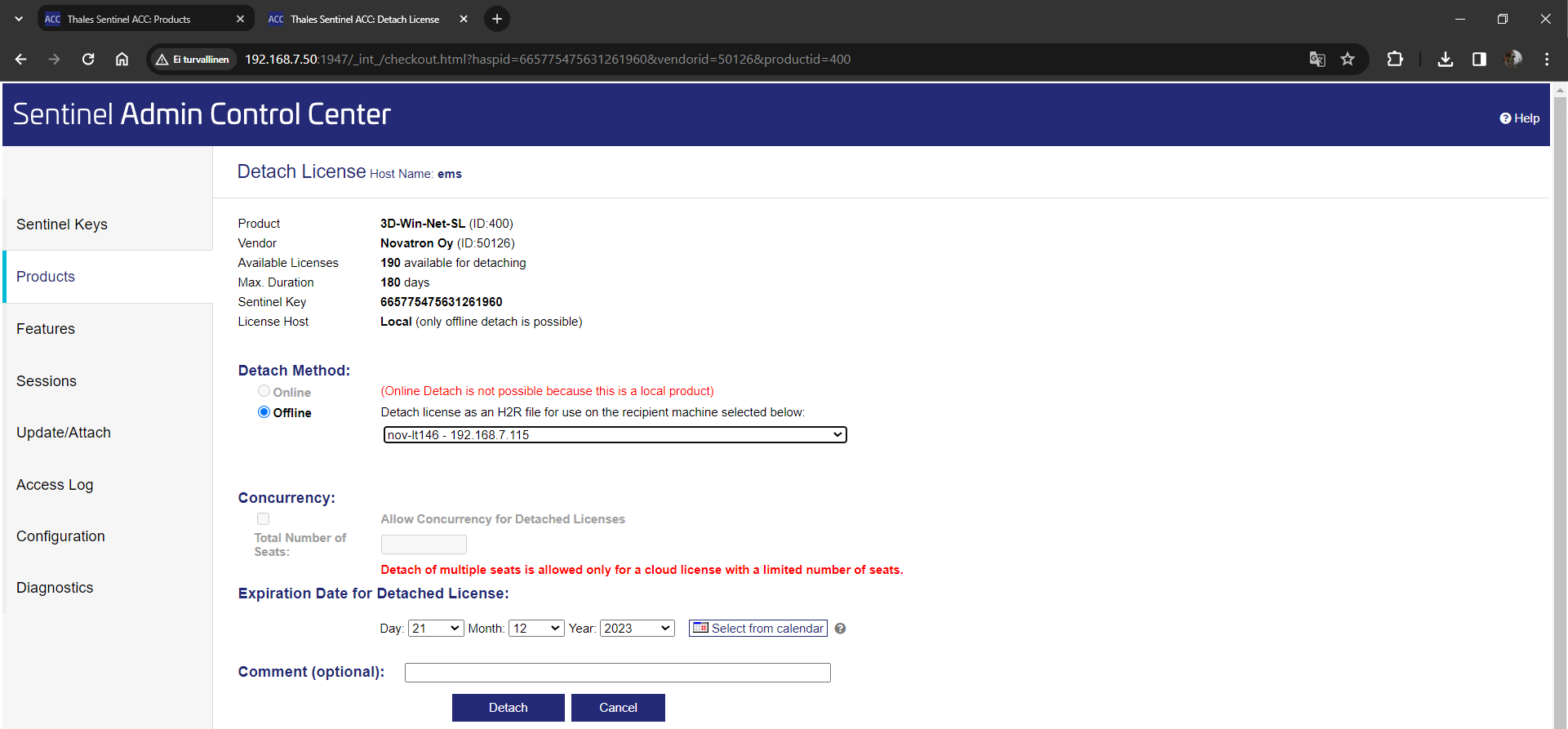Click Select from calendar button
This screenshot has height=729, width=1568.
point(757,629)
